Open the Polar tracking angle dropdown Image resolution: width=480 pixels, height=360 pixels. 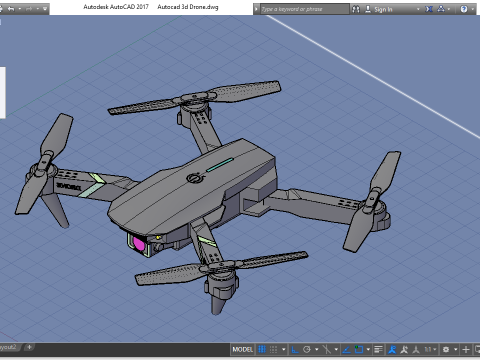coord(316,349)
